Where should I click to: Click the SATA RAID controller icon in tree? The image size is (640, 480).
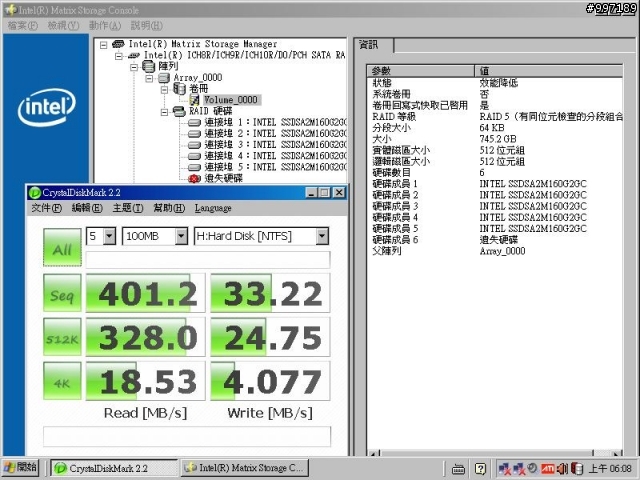(134, 55)
